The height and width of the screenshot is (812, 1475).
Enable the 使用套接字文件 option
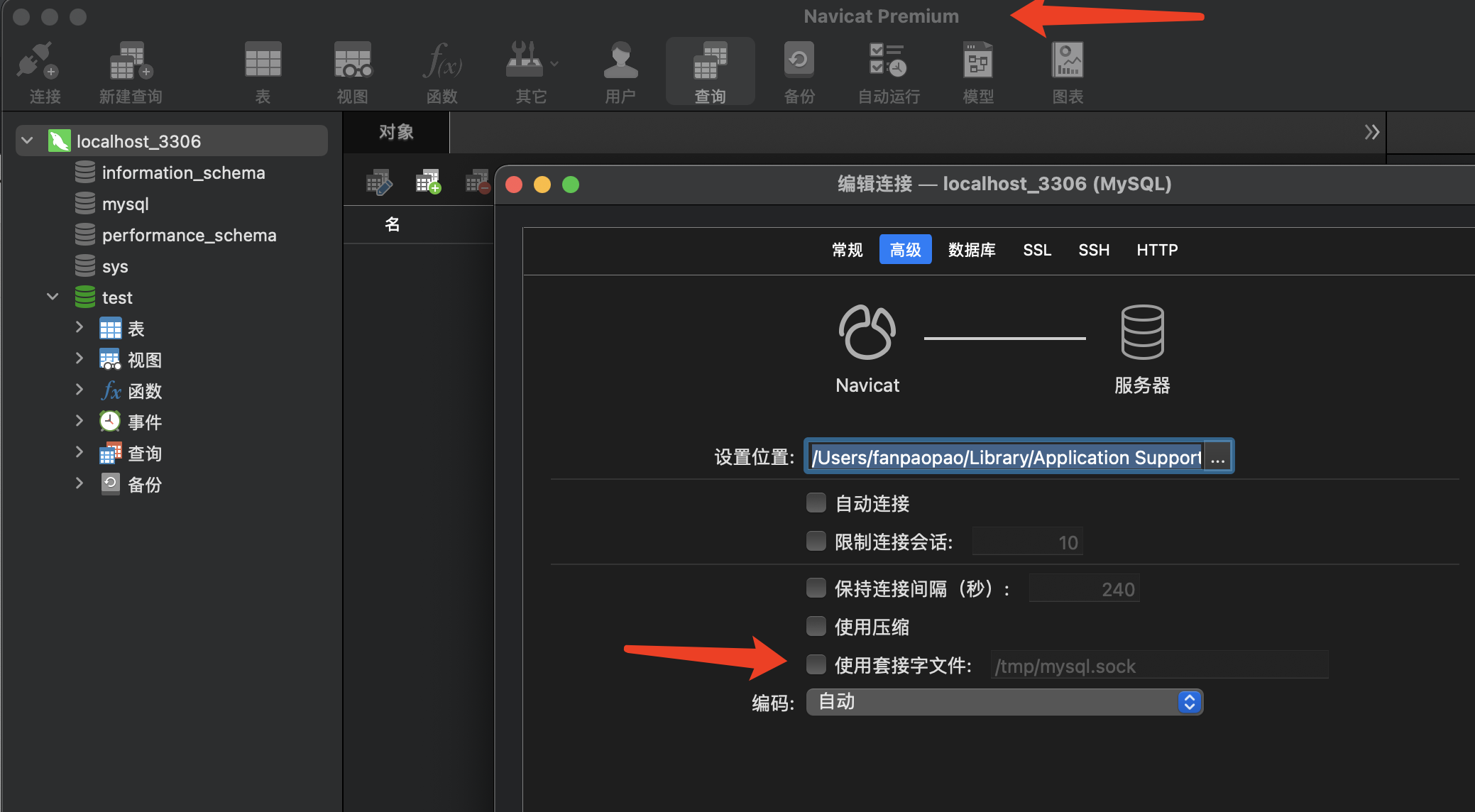tap(816, 664)
